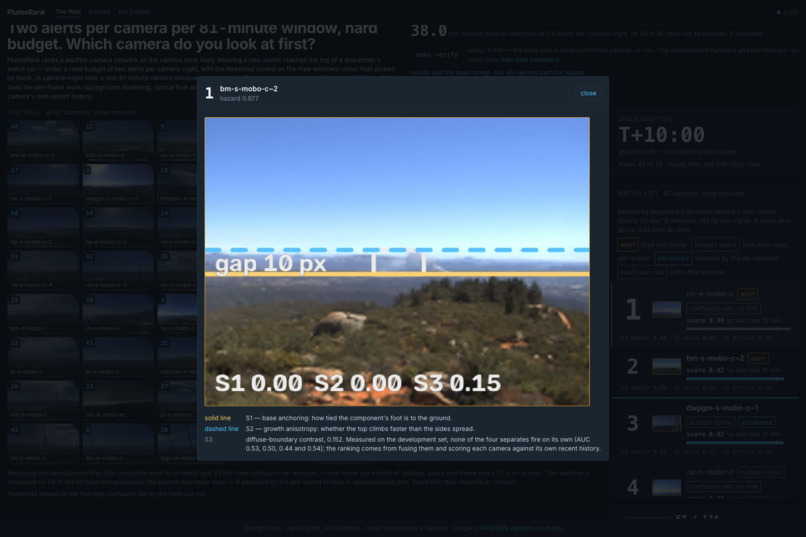This screenshot has height=537, width=806.
Task: Open wall camera tile ranked 6
Action: point(118,443)
